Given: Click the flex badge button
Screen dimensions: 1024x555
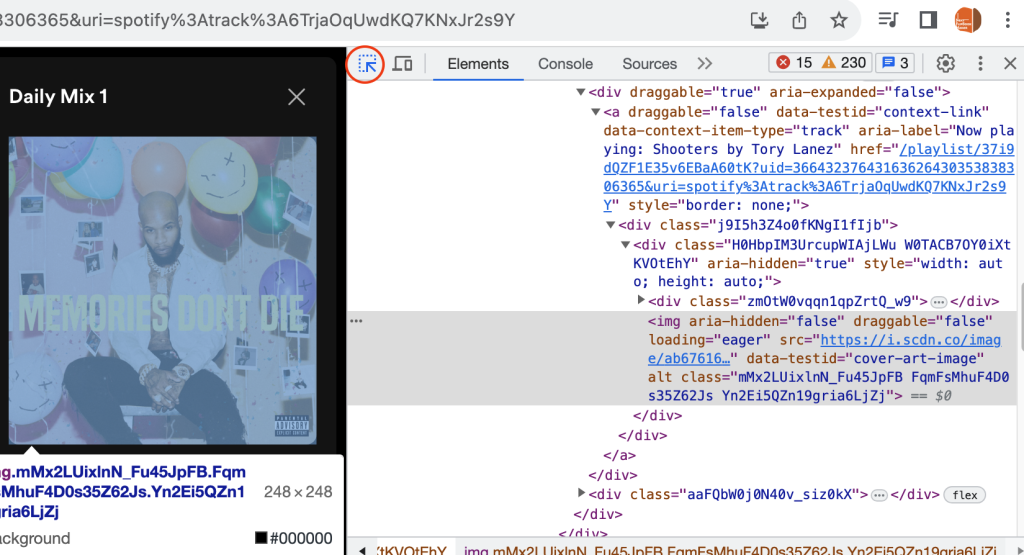Looking at the screenshot, I should [x=964, y=495].
